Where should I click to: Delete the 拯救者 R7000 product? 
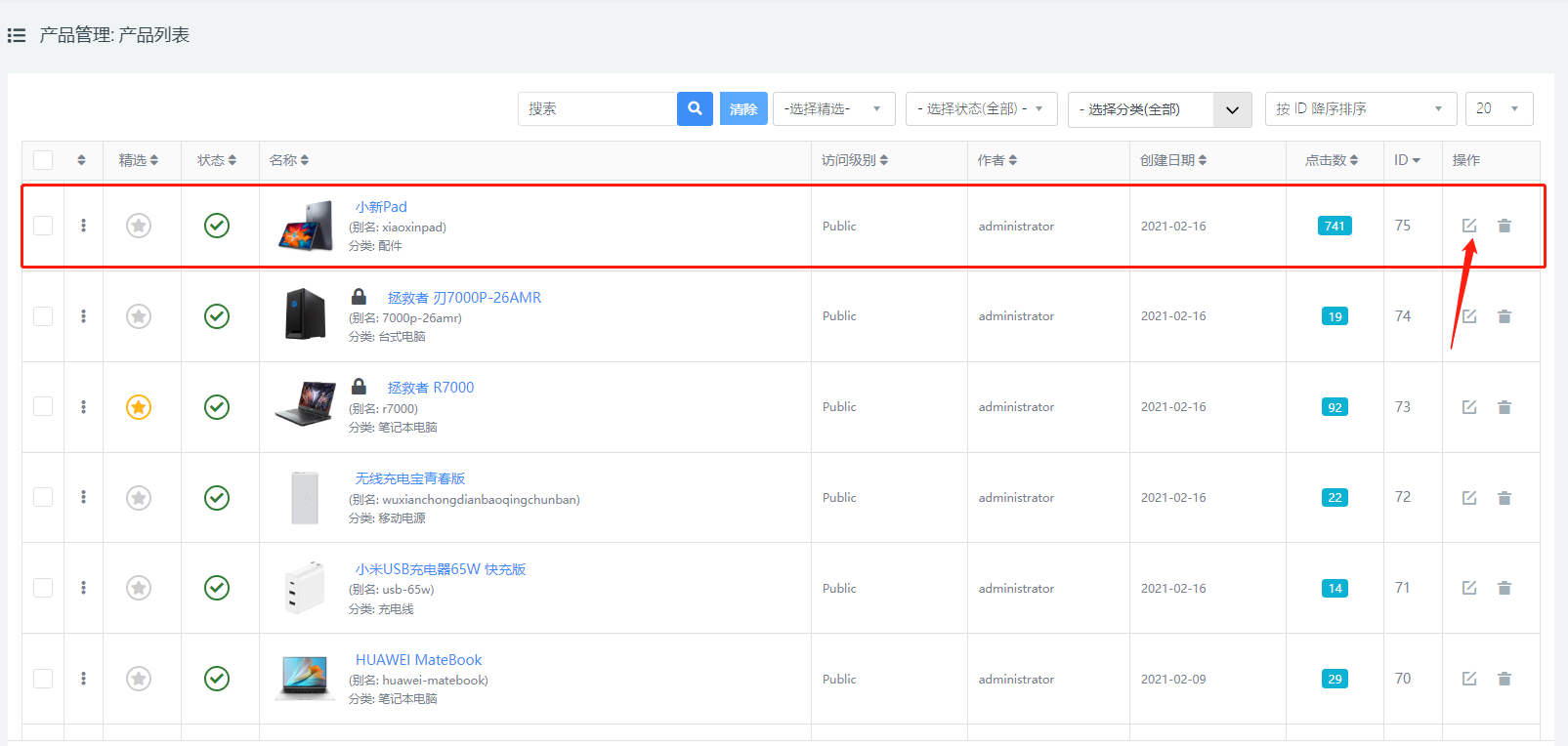tap(1504, 407)
